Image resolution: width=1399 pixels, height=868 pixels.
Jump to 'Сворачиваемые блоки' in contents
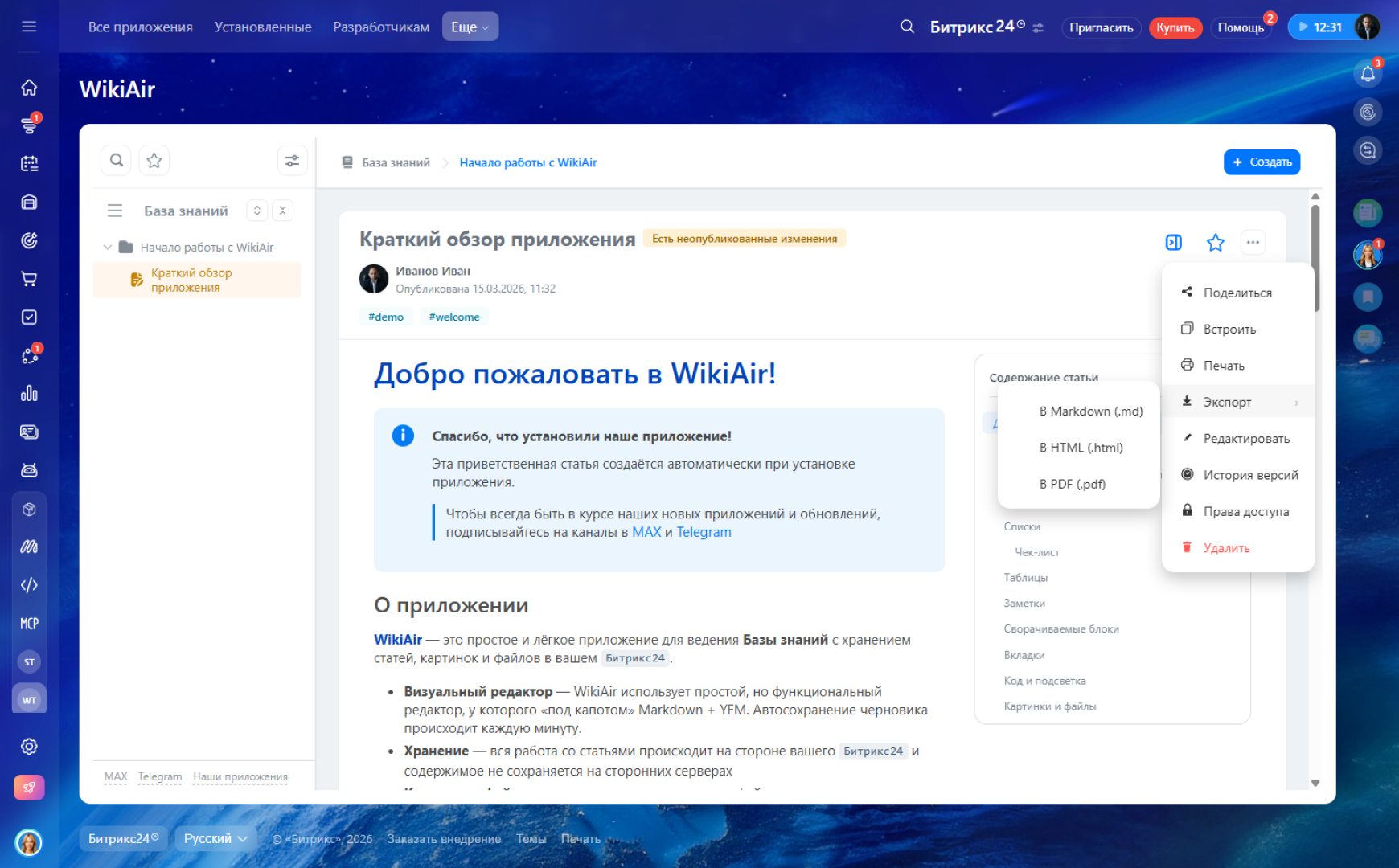click(1061, 629)
